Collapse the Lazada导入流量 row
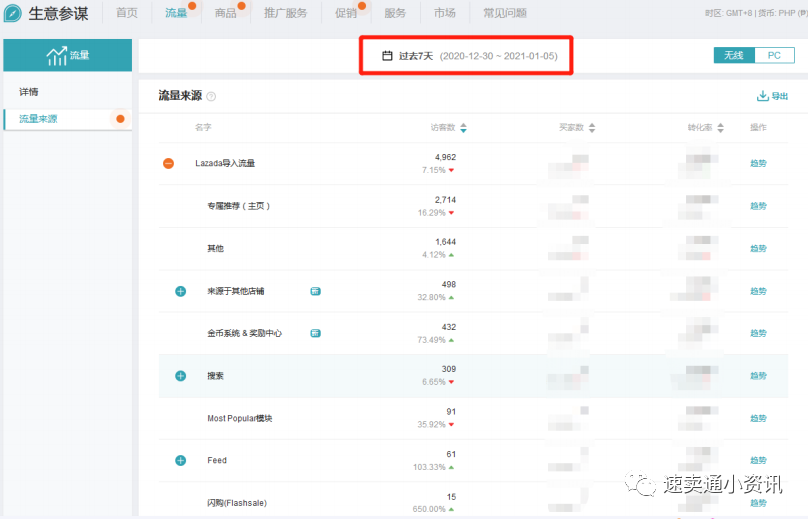 [169, 163]
